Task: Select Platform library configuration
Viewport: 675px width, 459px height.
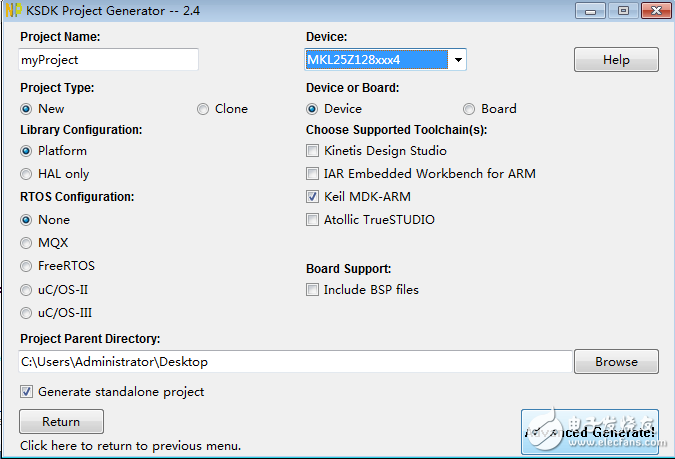Action: point(26,151)
